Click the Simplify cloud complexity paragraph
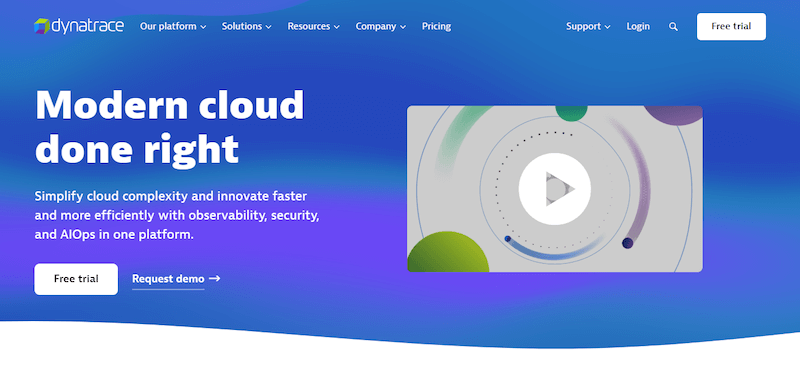Image resolution: width=800 pixels, height=369 pixels. tap(177, 216)
